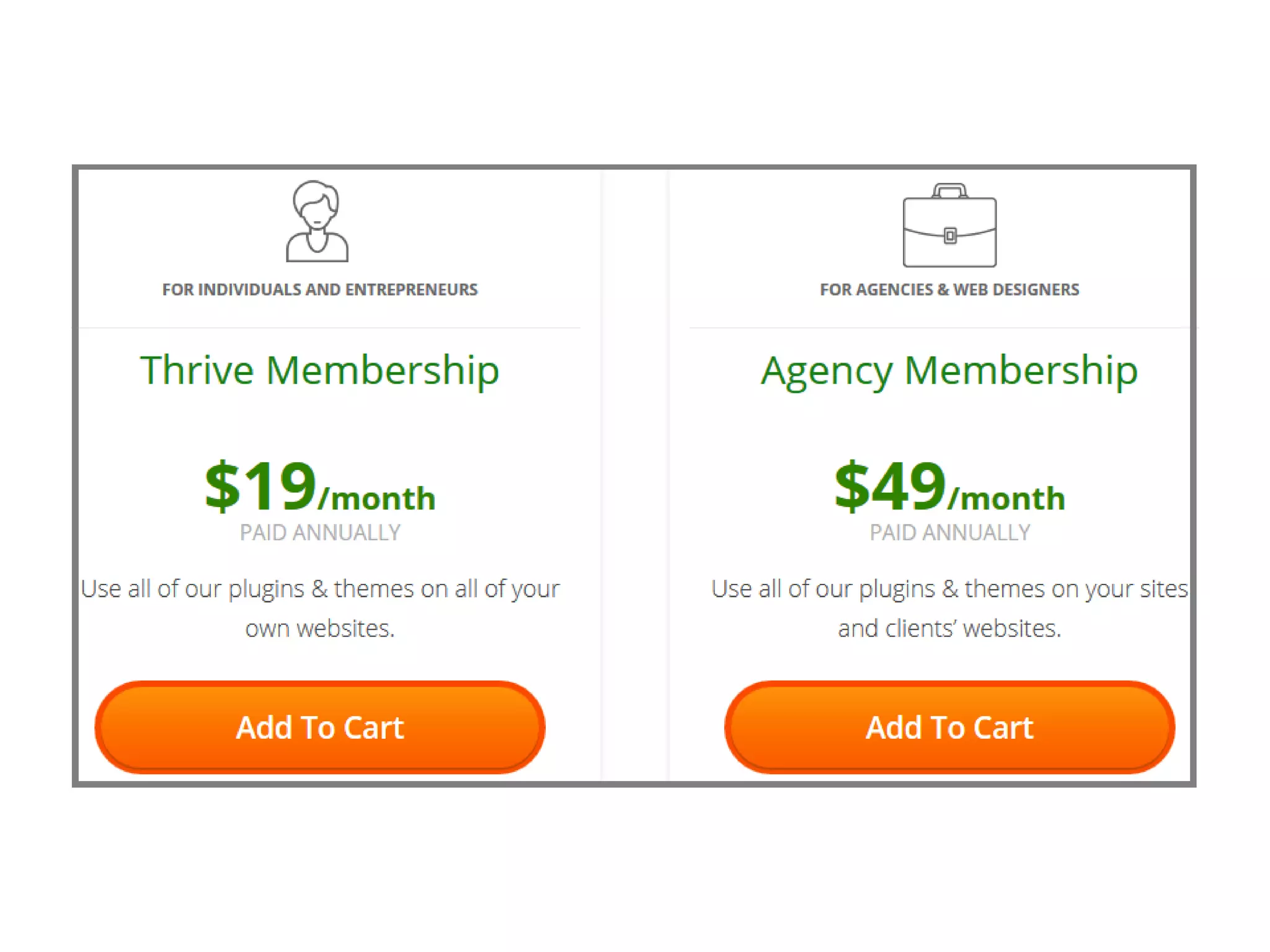Image resolution: width=1270 pixels, height=952 pixels.
Task: Click the divider line above Thrive Membership
Action: pyautogui.click(x=329, y=327)
